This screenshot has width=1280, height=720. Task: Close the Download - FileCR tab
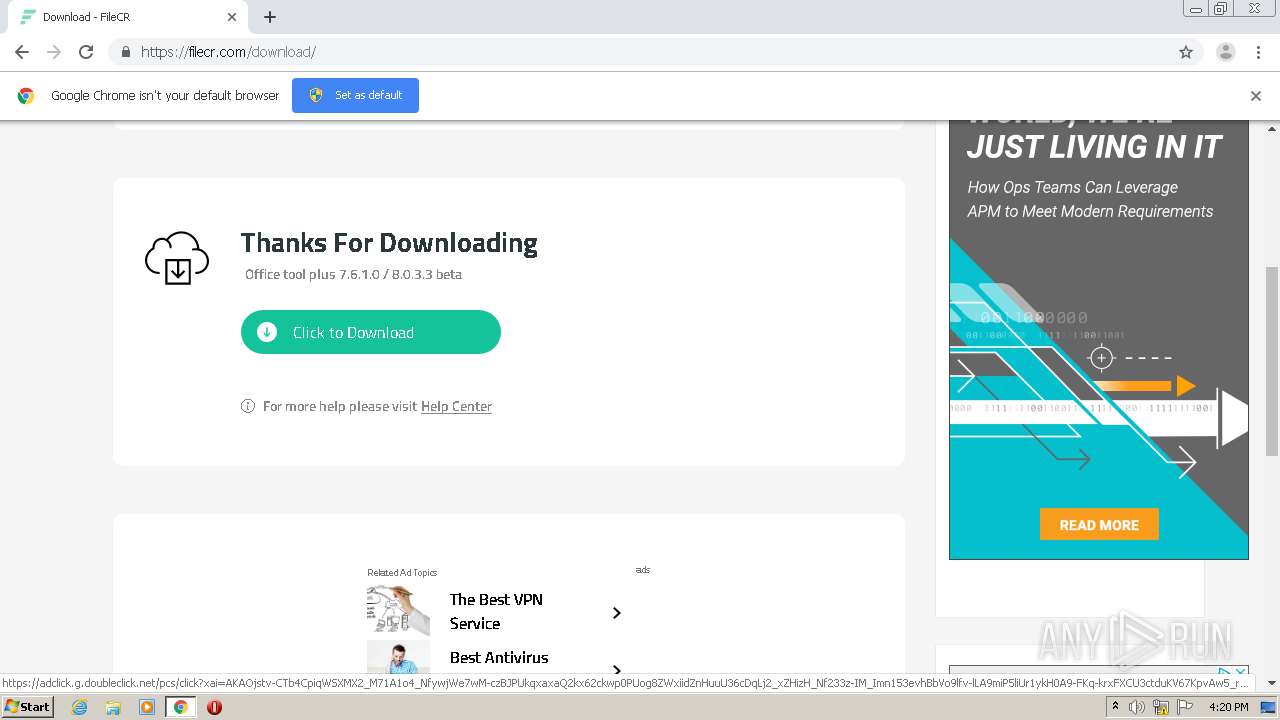coord(232,17)
